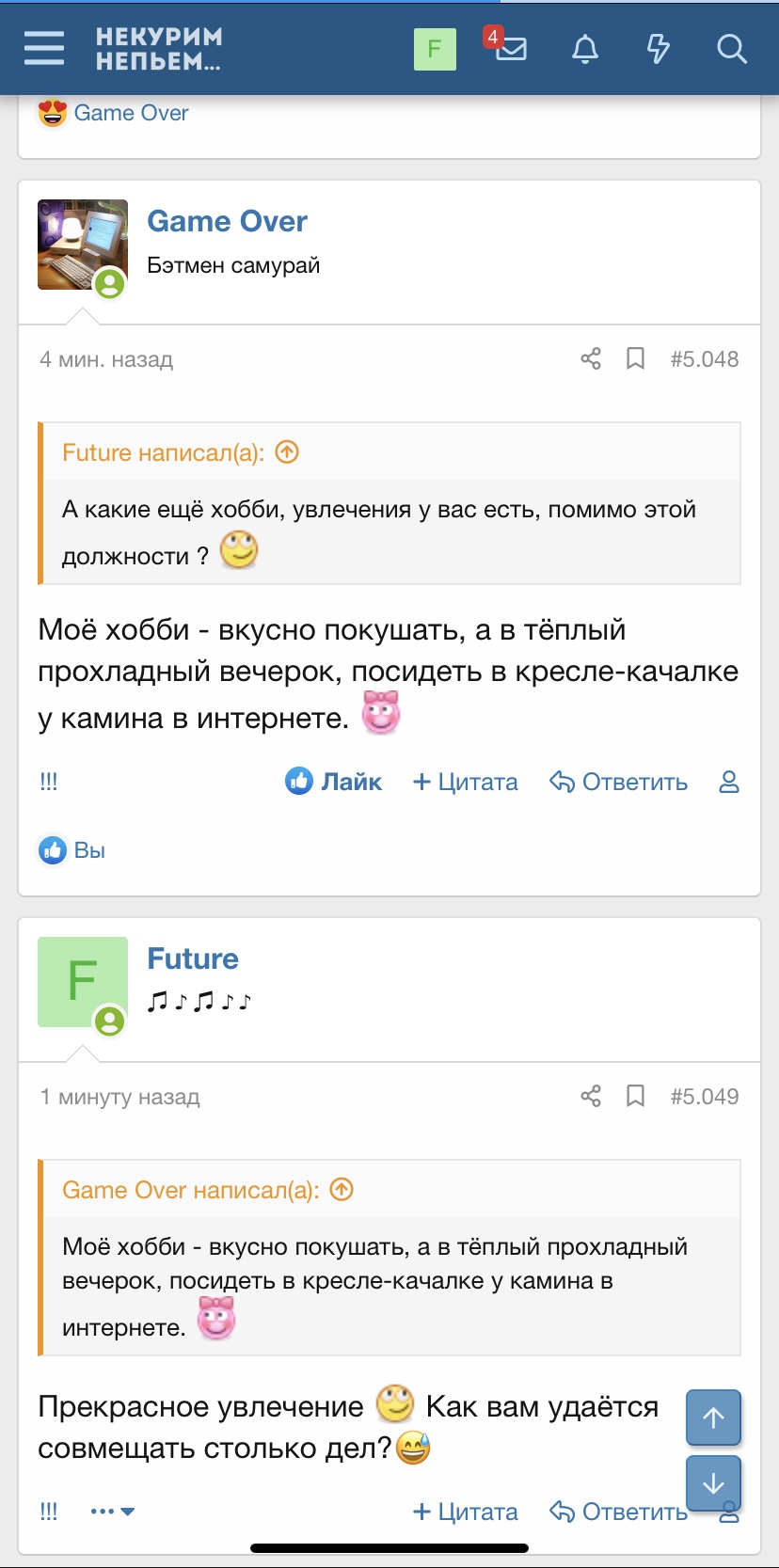Share post #5.048
779x1568 pixels.
coord(591,358)
